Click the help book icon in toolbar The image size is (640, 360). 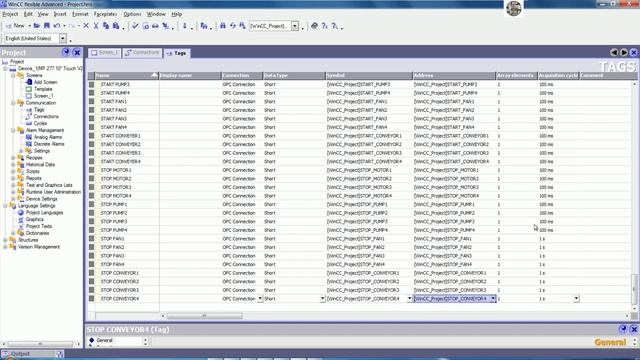[x=314, y=26]
